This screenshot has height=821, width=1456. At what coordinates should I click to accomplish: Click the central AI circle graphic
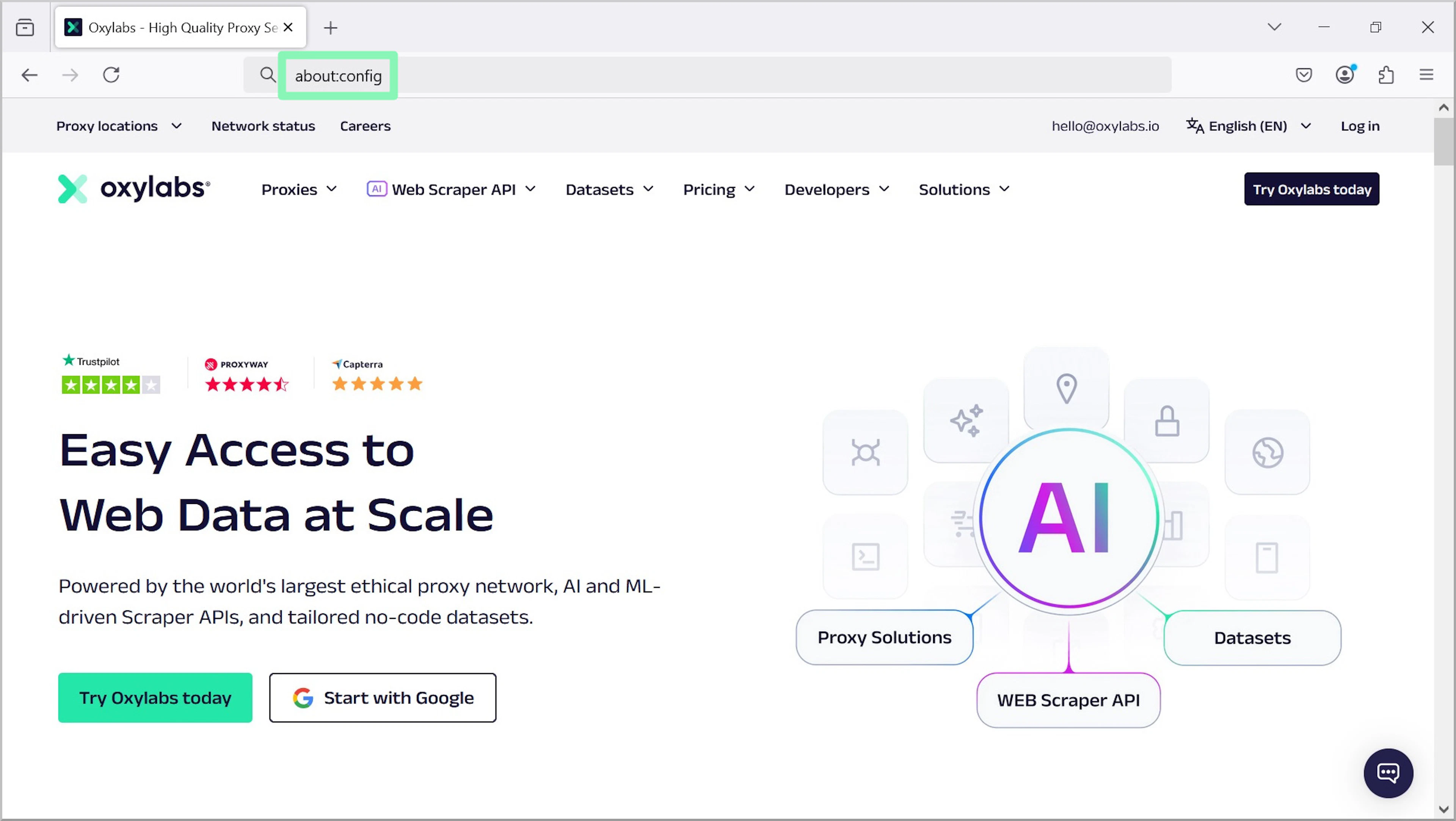click(1068, 518)
